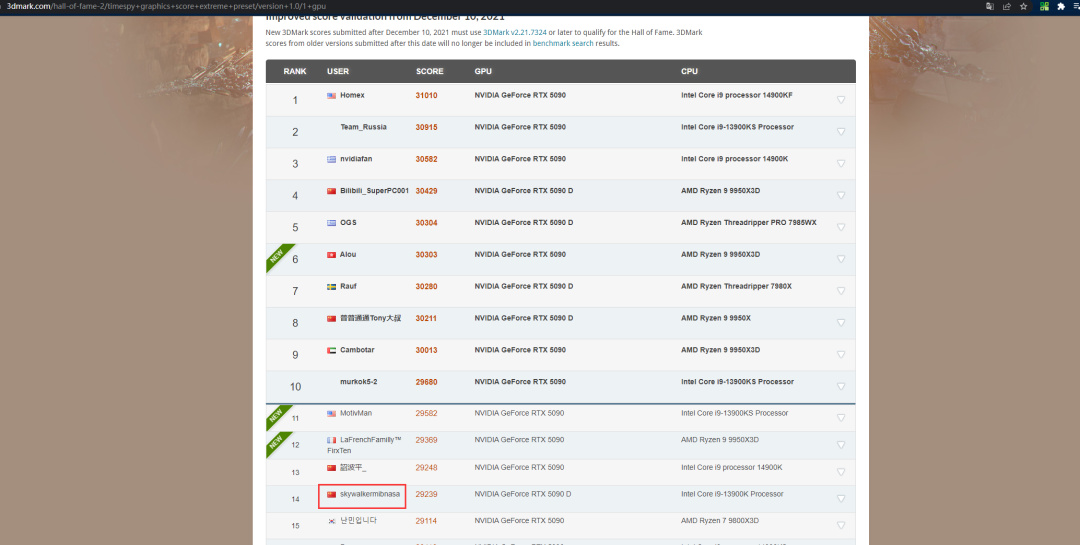Click the translate page icon in address bar

coord(990,6)
